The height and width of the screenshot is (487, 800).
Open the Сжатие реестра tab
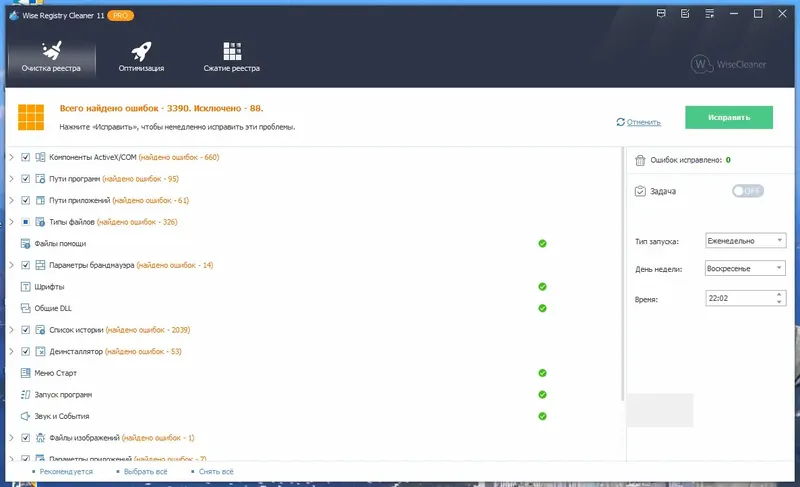click(232, 57)
